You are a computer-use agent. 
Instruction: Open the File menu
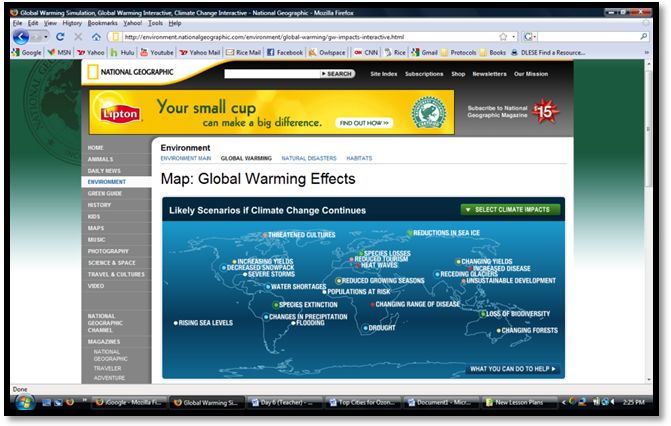pos(17,23)
